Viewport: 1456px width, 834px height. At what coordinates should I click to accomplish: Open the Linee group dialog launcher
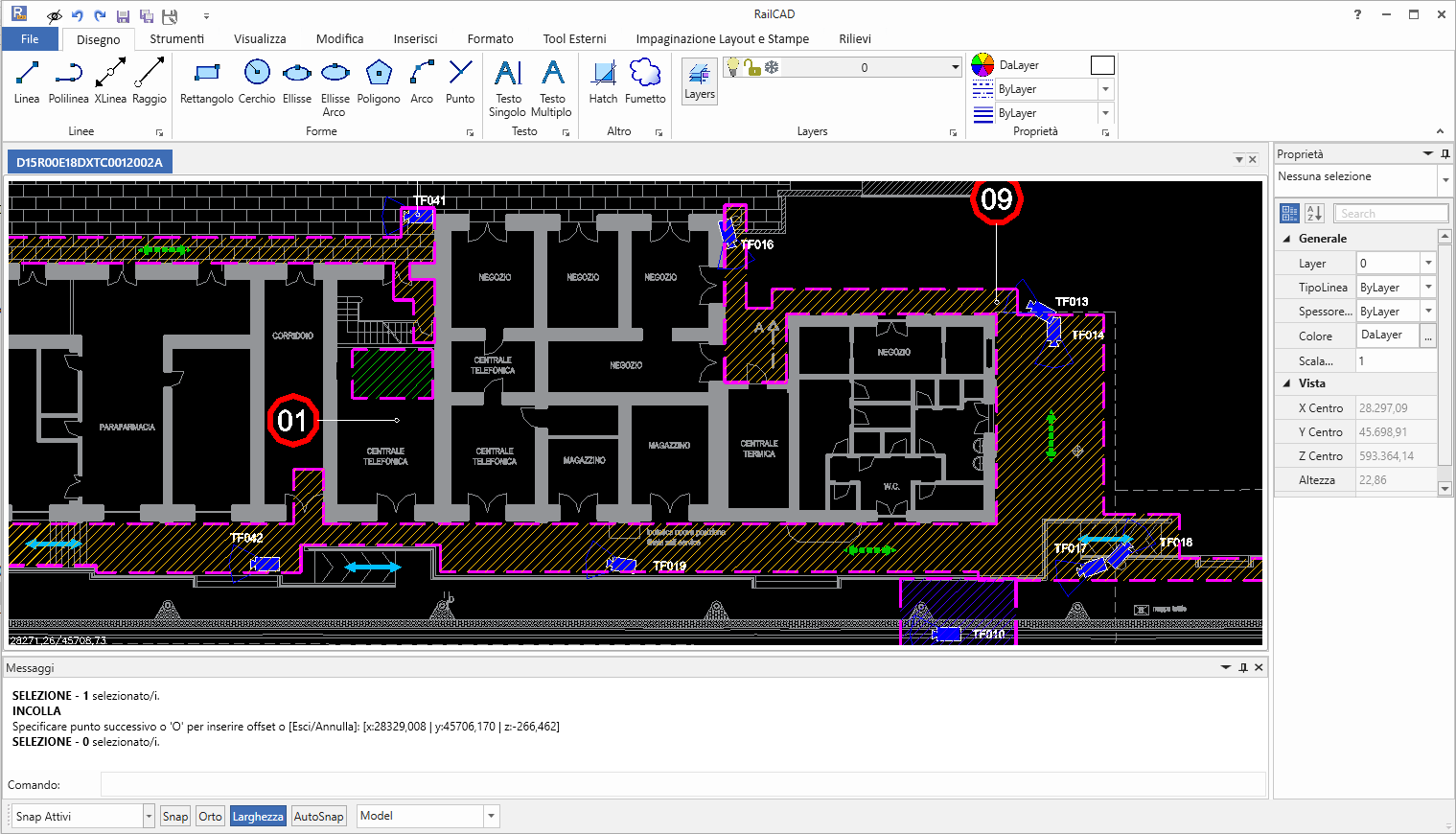point(159,132)
